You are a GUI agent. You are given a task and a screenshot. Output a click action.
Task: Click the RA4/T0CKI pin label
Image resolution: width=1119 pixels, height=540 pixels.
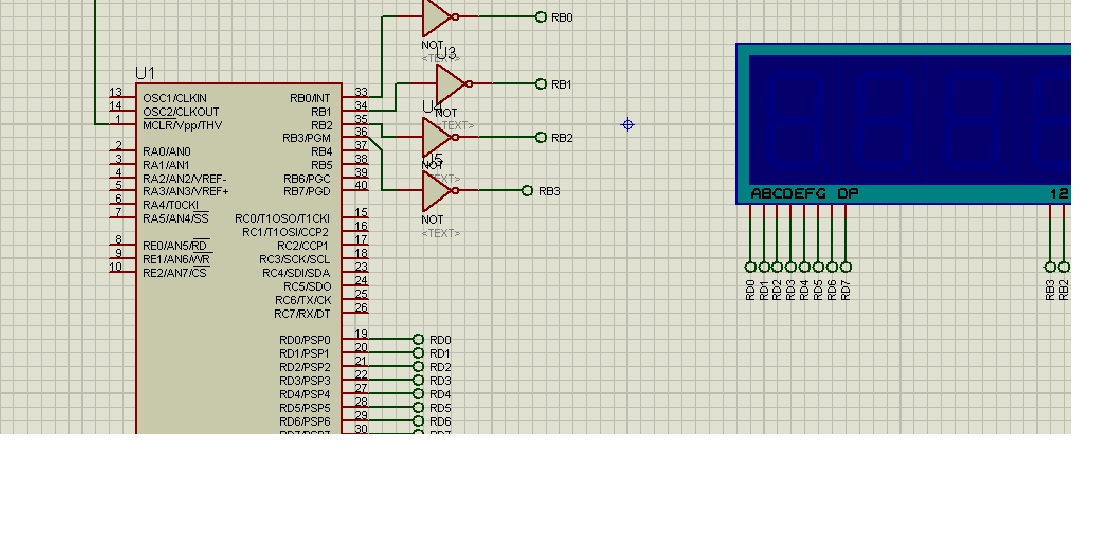pyautogui.click(x=171, y=205)
